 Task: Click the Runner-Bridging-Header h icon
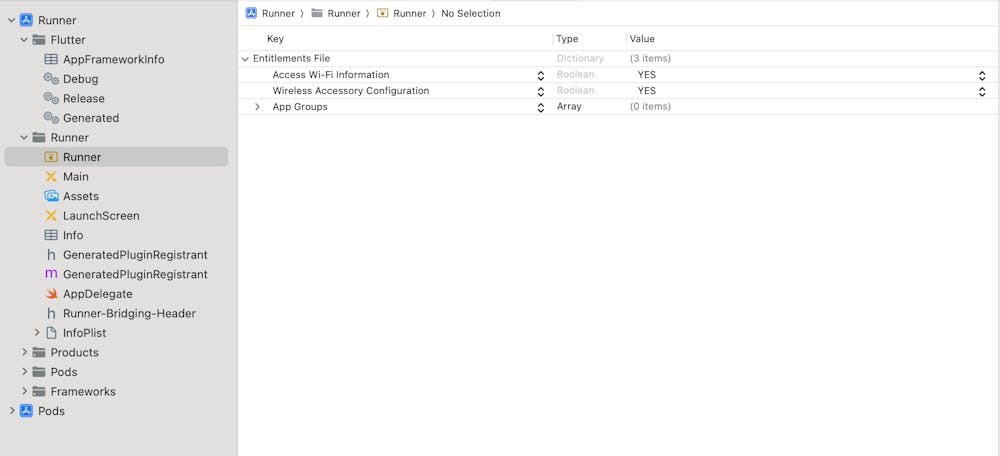click(51, 313)
